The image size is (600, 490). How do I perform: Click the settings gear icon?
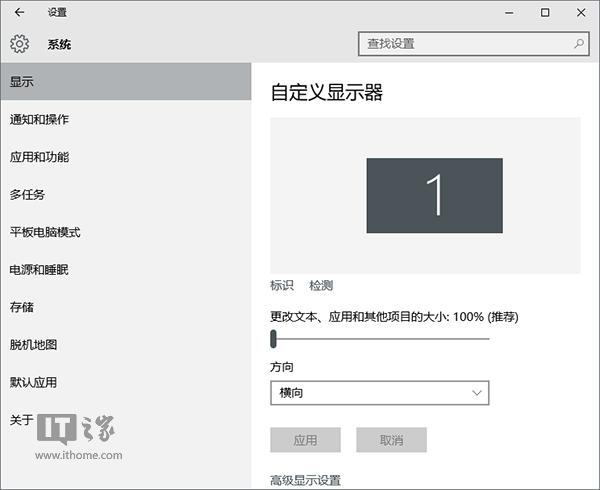[20, 44]
